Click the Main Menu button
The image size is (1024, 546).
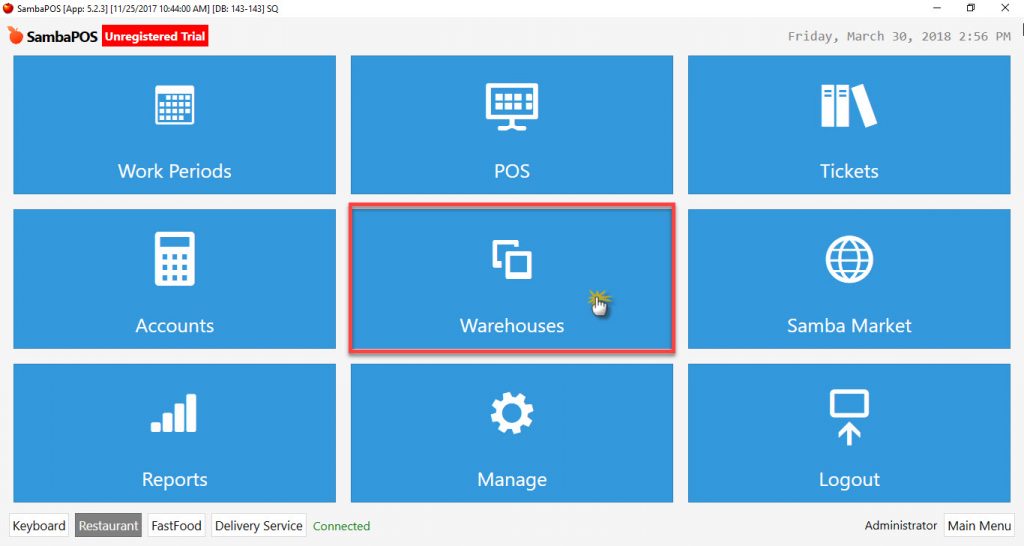coord(979,526)
